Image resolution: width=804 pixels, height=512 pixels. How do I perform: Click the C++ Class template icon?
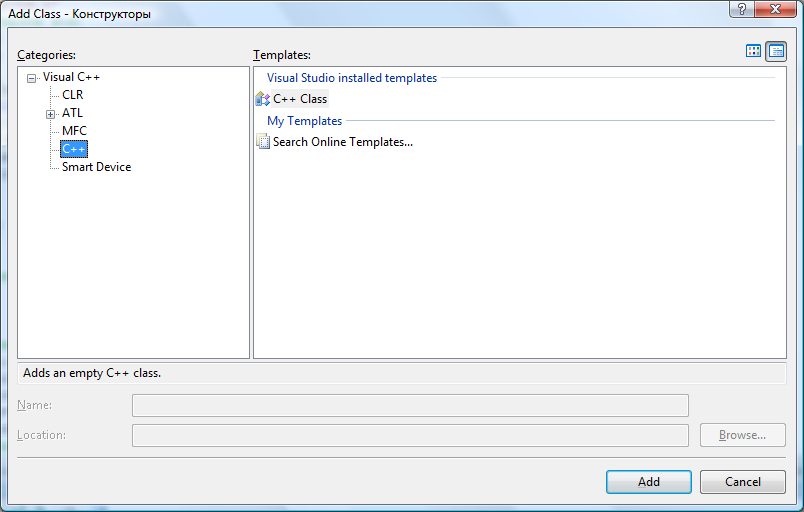coord(263,99)
